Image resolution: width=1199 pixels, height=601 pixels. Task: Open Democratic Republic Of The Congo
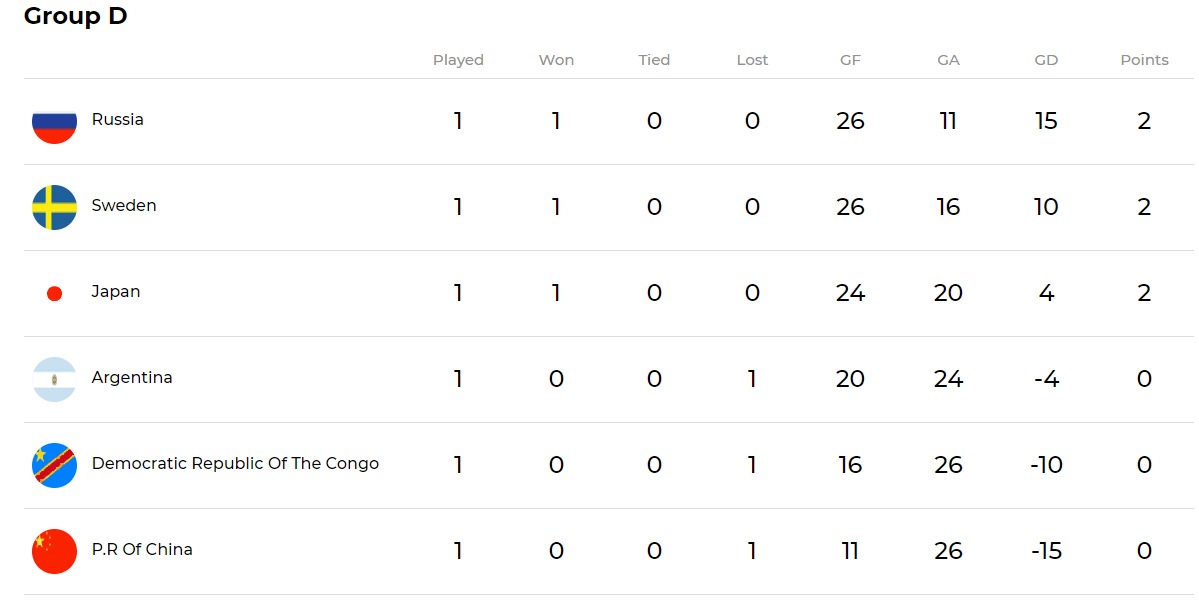235,464
